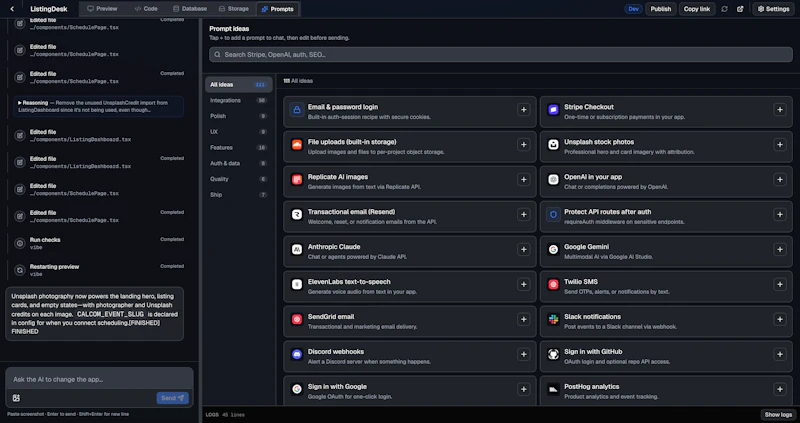Click the Copy link button
The height and width of the screenshot is (423, 800).
[697, 9]
